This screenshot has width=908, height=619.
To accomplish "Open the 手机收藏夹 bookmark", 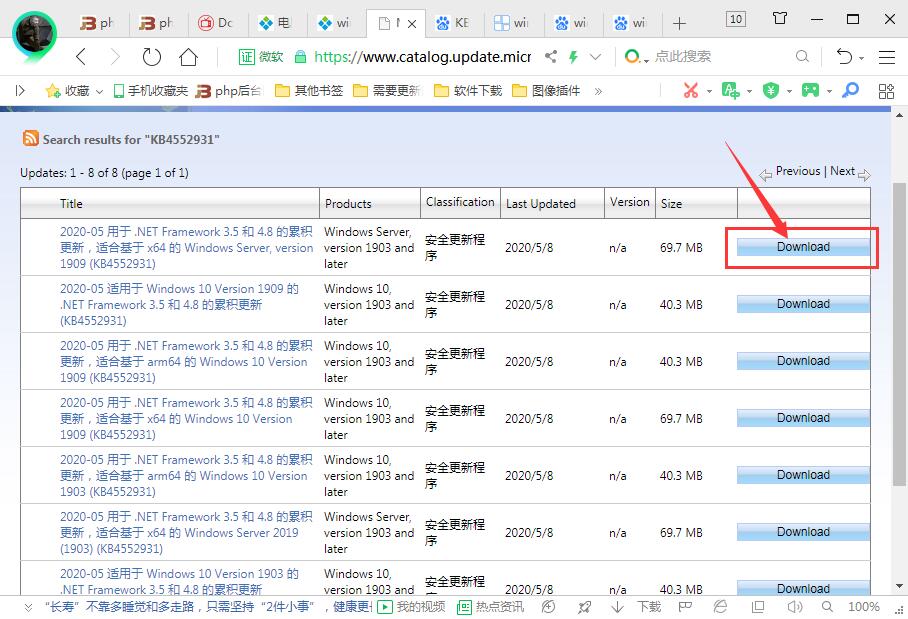I will point(151,91).
